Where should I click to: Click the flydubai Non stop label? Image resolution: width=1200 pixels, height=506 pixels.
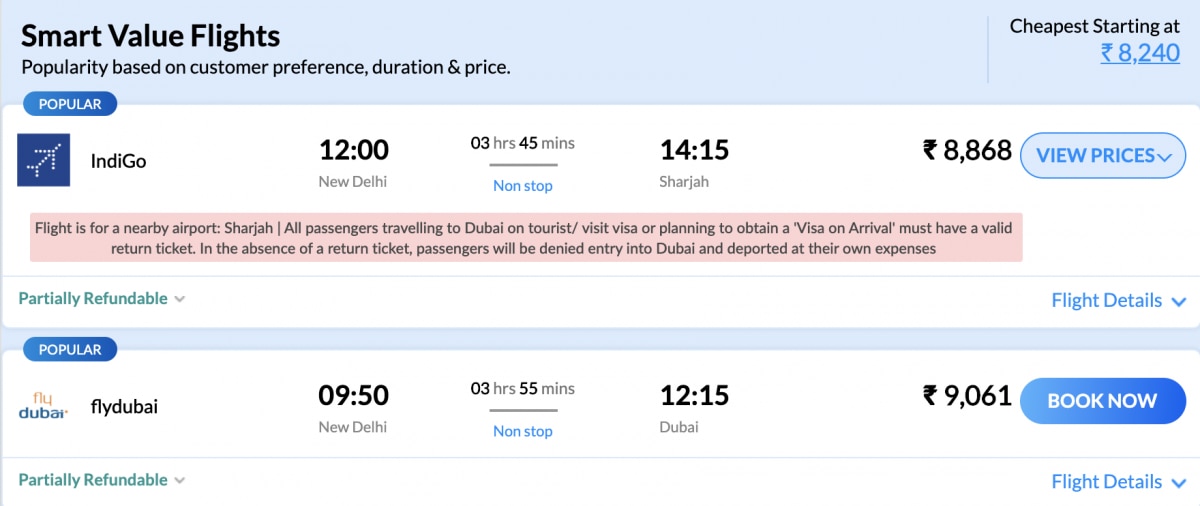[x=522, y=432]
